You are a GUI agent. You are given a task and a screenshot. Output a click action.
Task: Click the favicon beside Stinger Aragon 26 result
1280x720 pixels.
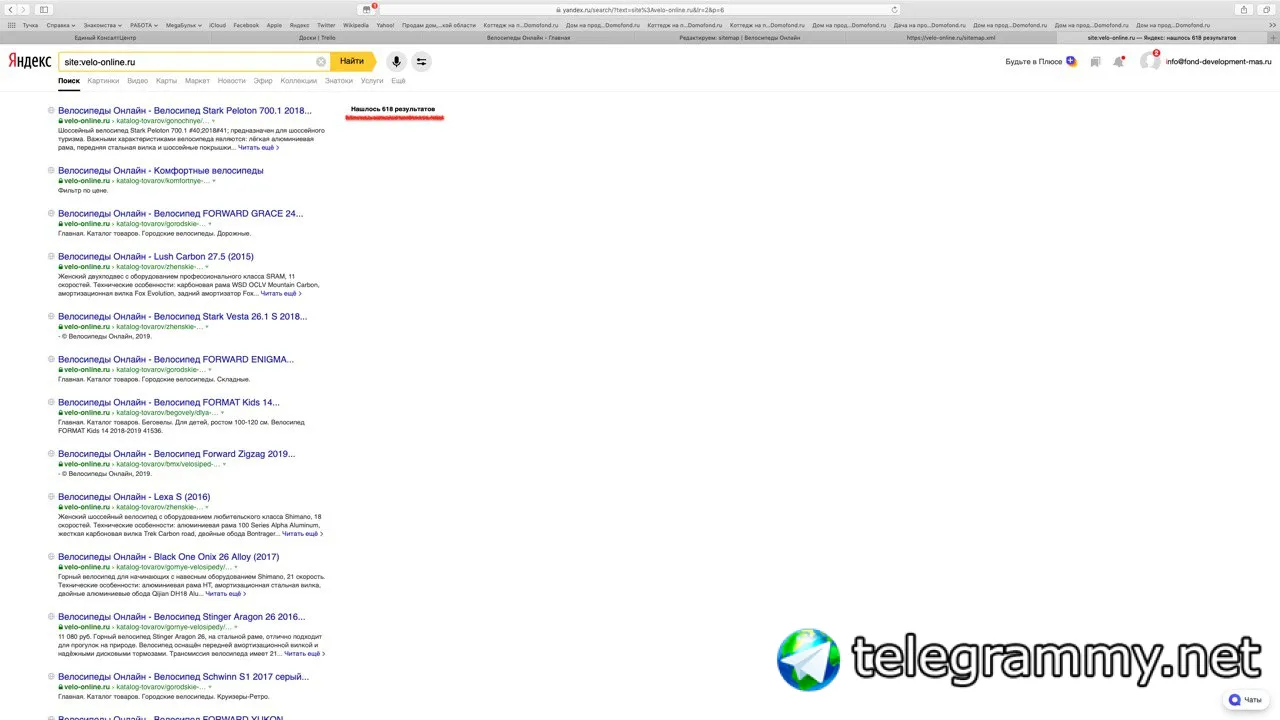51,616
